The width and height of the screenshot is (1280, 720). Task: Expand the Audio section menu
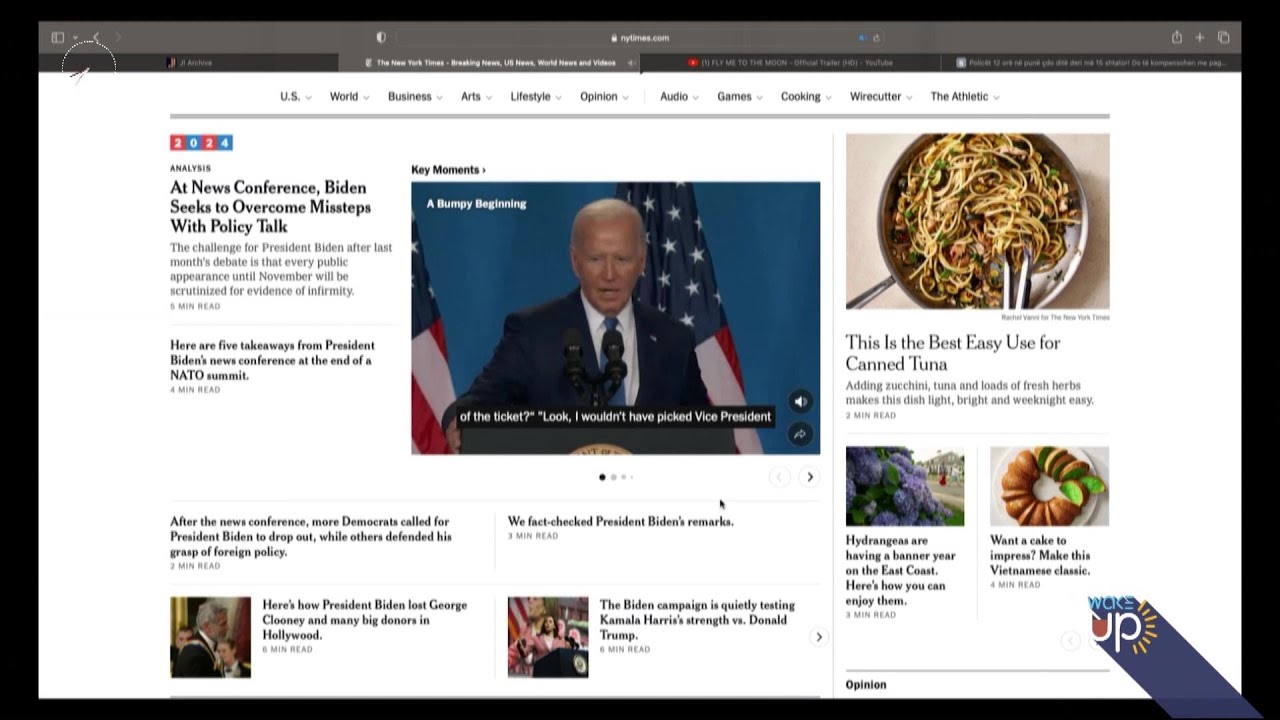pyautogui.click(x=679, y=97)
